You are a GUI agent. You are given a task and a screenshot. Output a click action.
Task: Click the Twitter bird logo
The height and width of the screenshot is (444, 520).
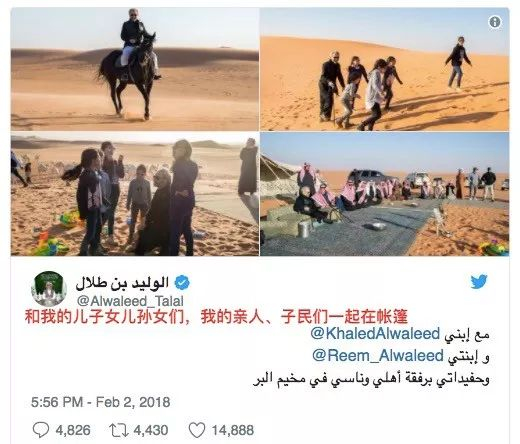(479, 281)
